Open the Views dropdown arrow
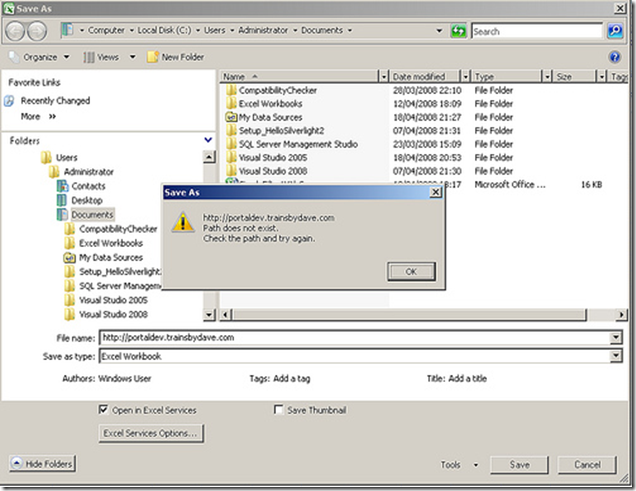 (133, 57)
